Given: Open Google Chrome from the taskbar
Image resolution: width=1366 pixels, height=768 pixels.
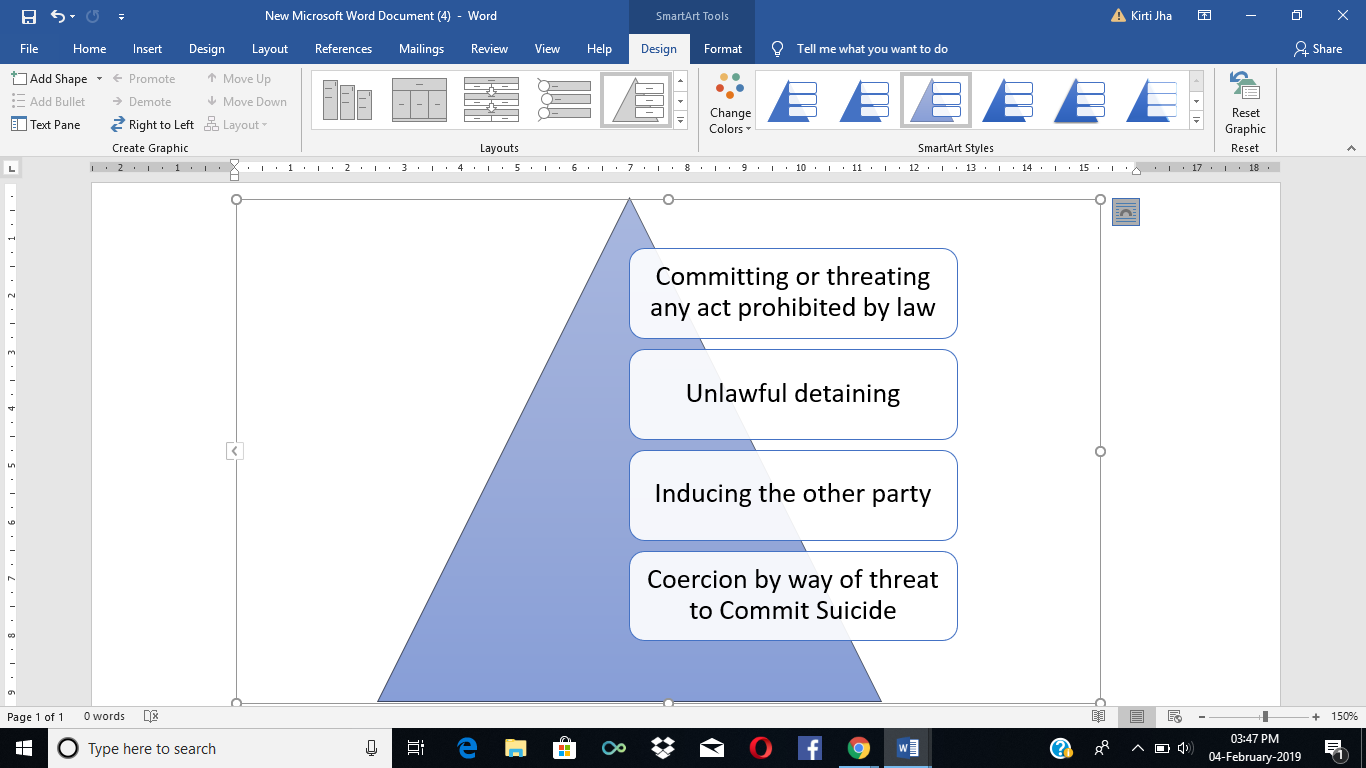Looking at the screenshot, I should [x=858, y=748].
